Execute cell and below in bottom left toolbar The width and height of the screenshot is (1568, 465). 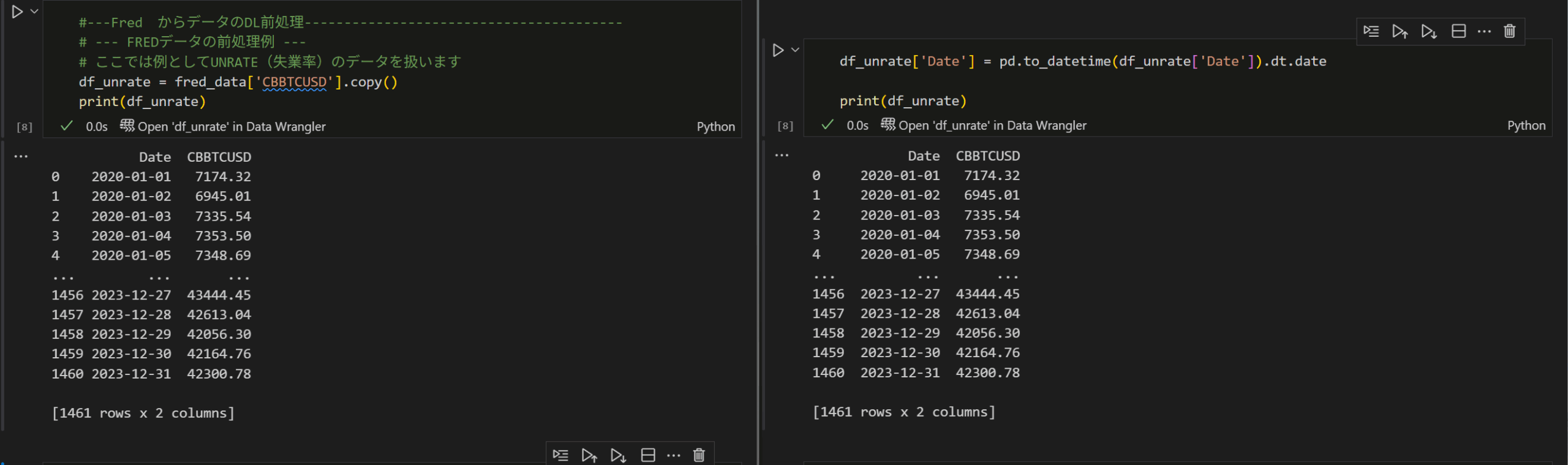[x=618, y=455]
